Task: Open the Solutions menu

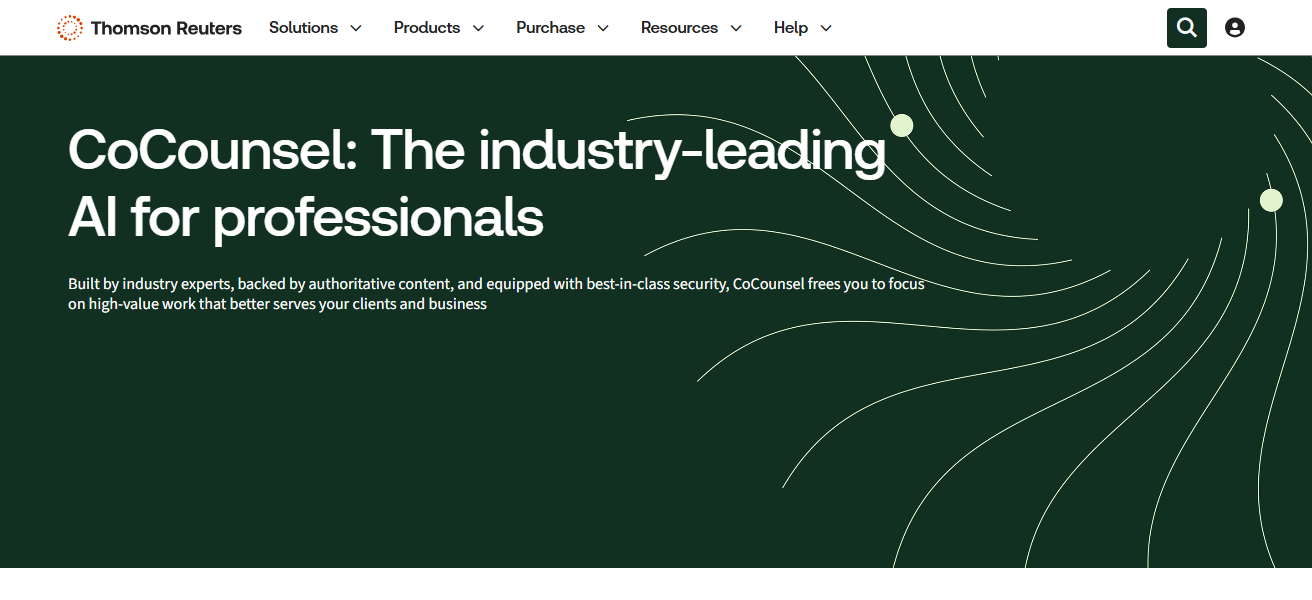Action: click(303, 28)
